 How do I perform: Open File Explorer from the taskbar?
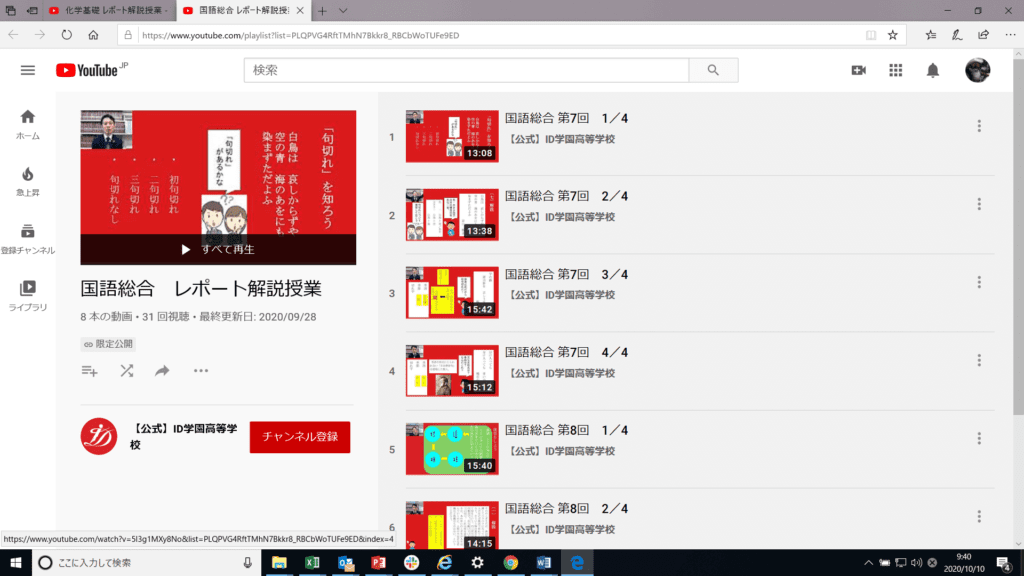pyautogui.click(x=279, y=562)
